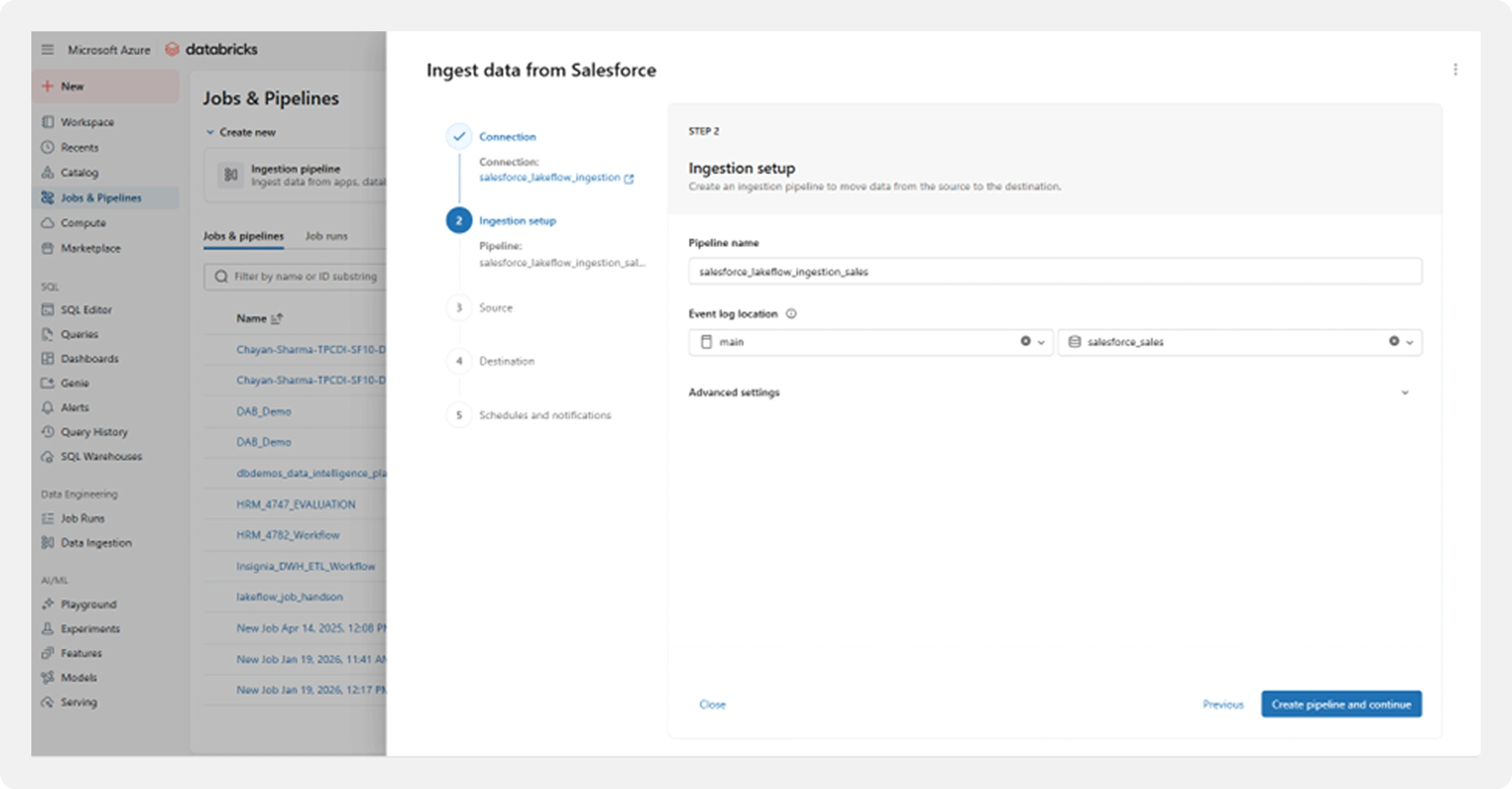Open the navigation hamburger menu
This screenshot has width=1512, height=789.
(x=48, y=49)
